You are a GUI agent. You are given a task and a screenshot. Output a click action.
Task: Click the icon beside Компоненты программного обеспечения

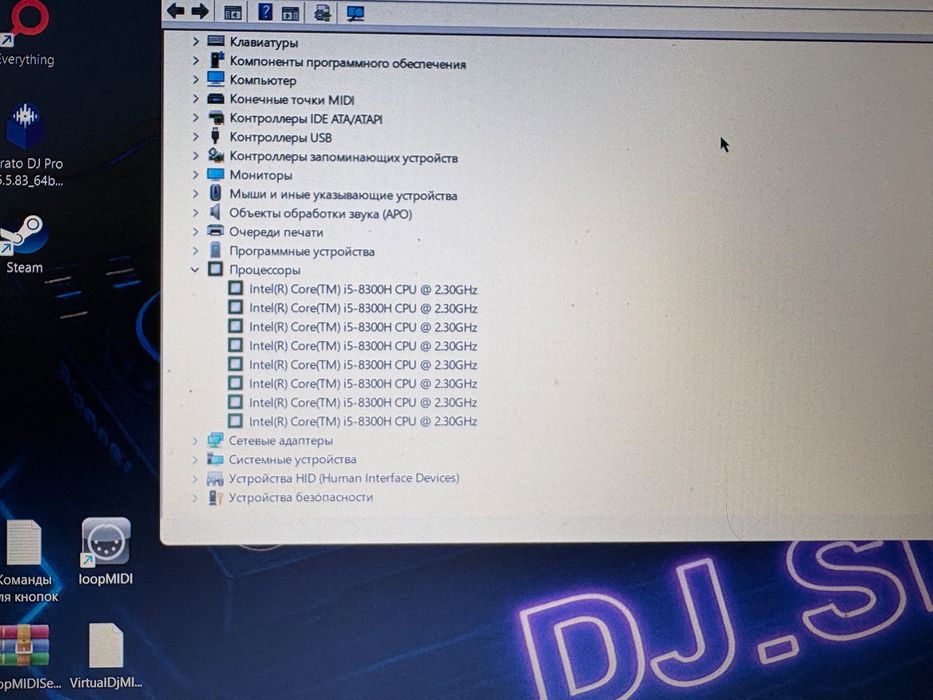click(x=215, y=60)
